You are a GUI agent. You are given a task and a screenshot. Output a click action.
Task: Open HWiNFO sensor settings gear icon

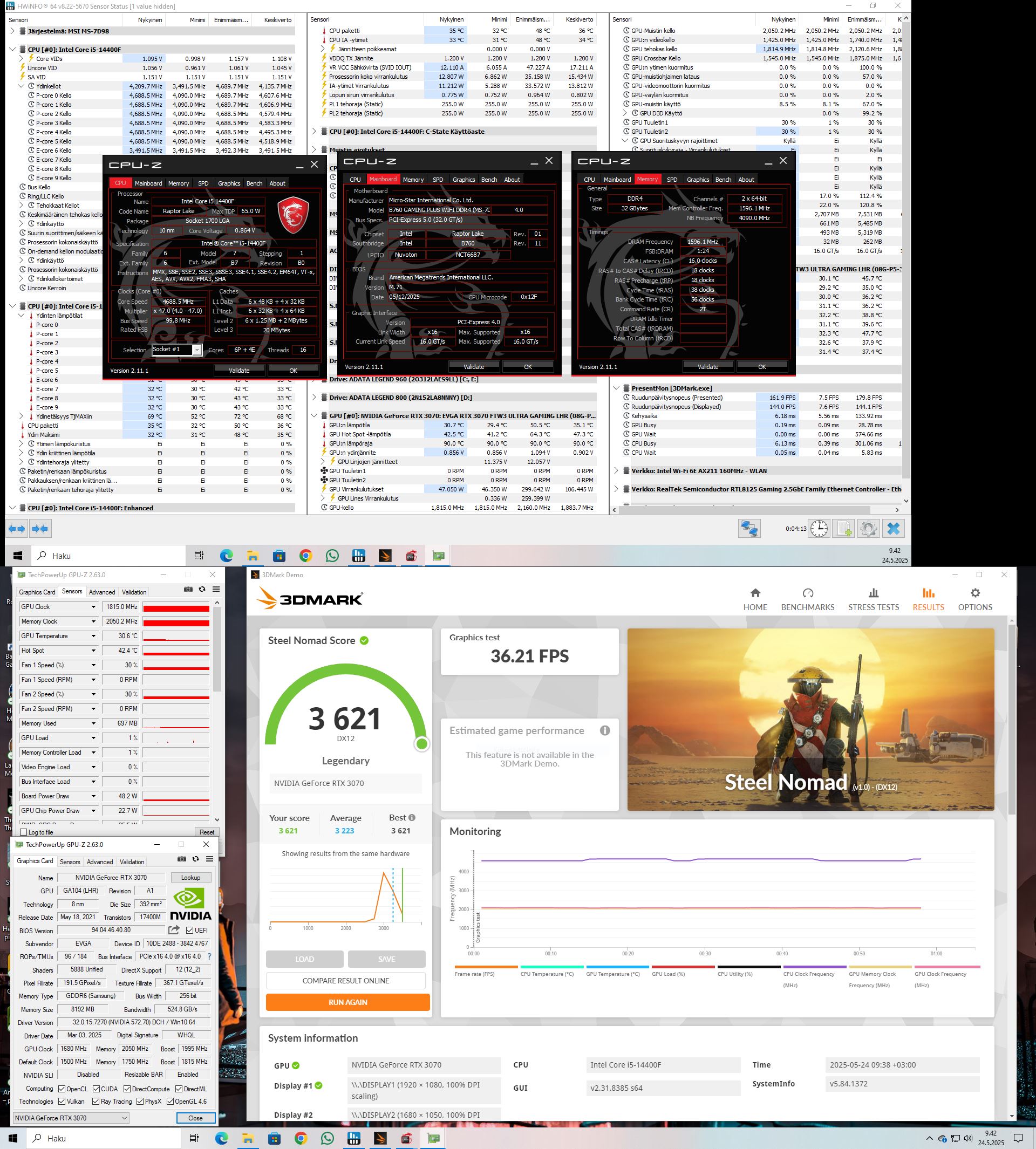pos(868,529)
